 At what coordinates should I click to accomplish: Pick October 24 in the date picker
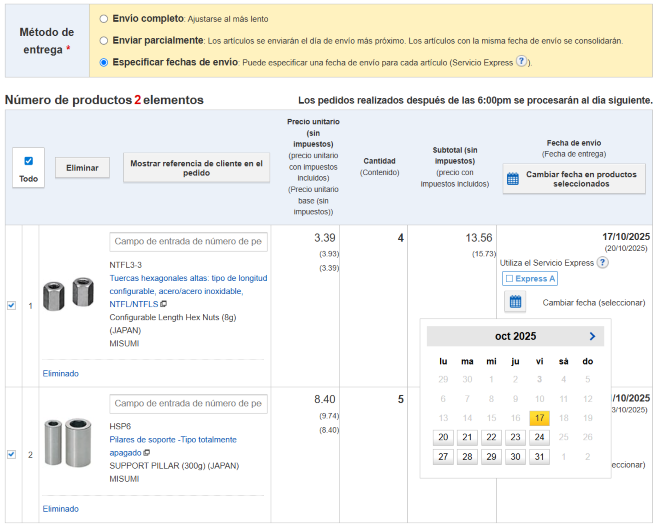tap(539, 437)
